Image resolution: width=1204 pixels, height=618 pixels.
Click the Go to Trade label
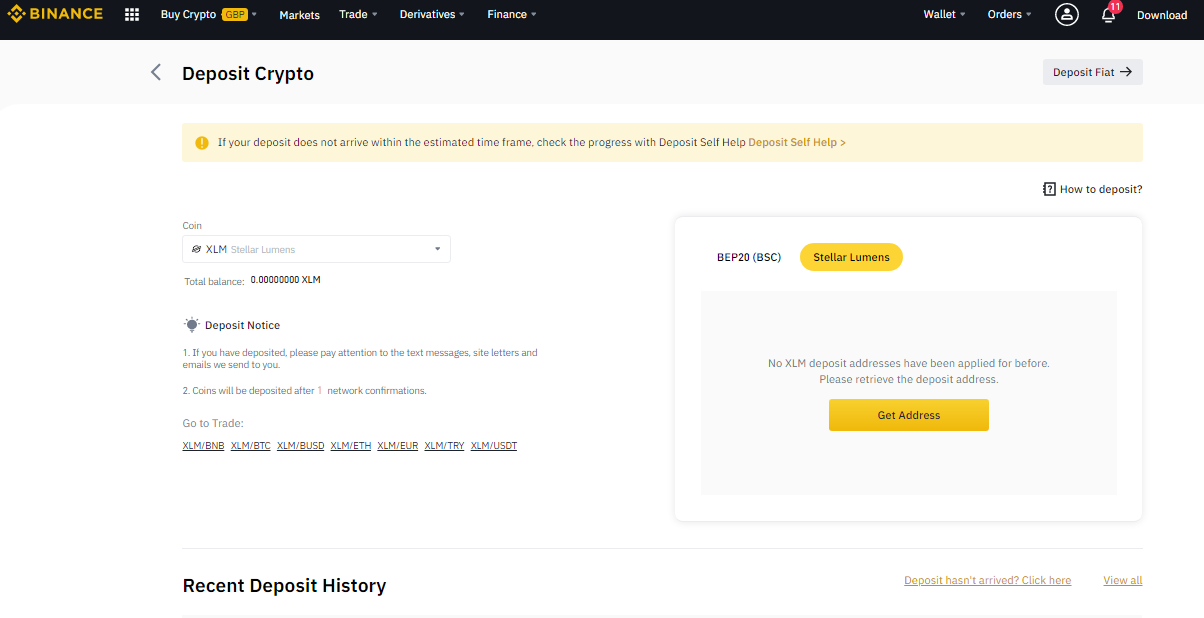click(213, 423)
